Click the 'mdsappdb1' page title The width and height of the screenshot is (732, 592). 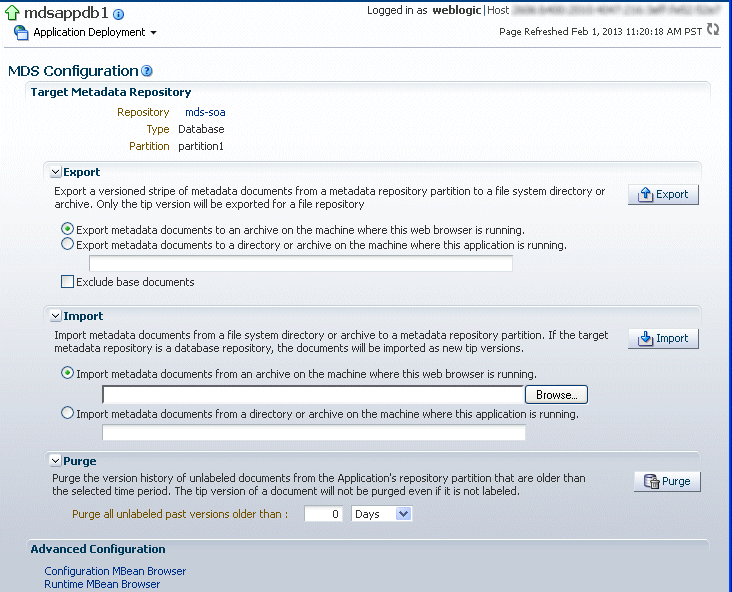coord(66,13)
